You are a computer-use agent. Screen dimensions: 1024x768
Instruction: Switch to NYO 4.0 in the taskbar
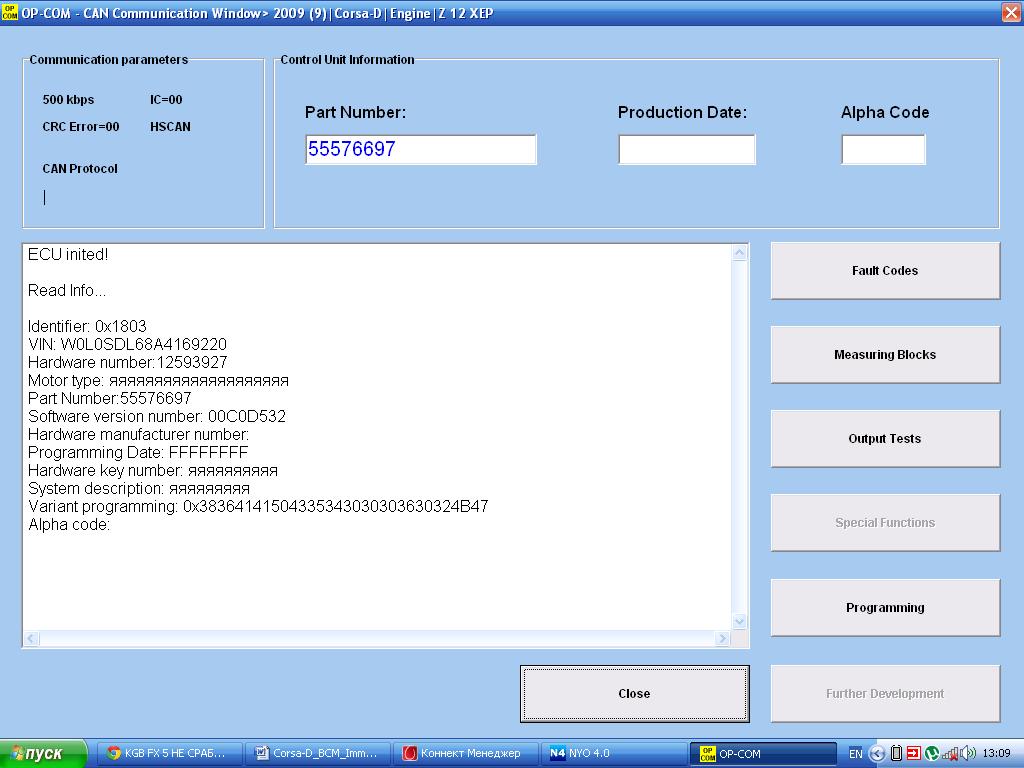coord(614,754)
